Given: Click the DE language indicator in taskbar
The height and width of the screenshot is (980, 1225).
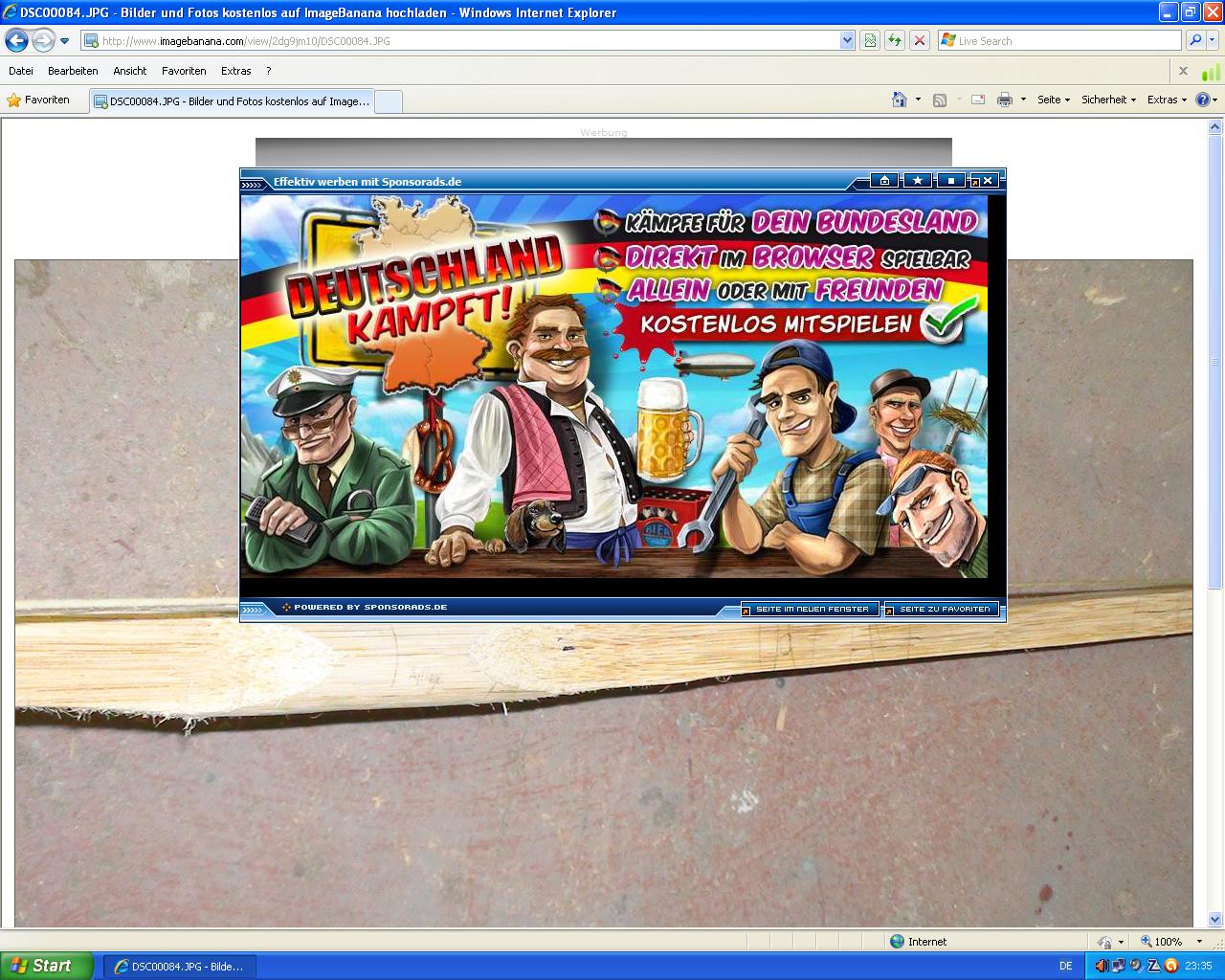Looking at the screenshot, I should pyautogui.click(x=1066, y=967).
